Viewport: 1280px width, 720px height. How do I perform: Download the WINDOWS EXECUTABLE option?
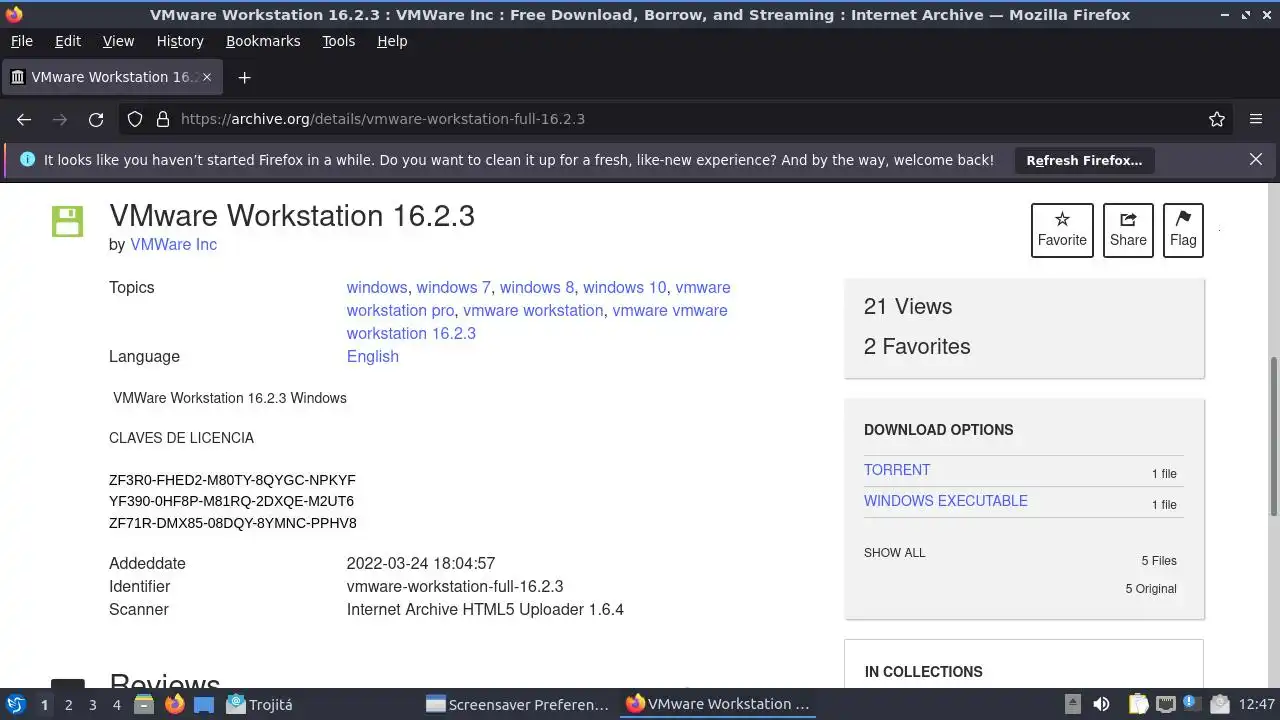point(946,501)
